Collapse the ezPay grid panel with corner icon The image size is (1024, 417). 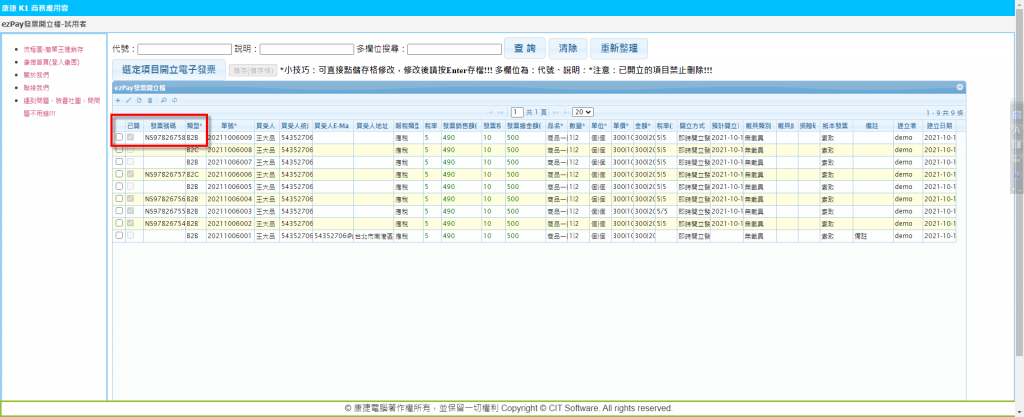(x=960, y=87)
